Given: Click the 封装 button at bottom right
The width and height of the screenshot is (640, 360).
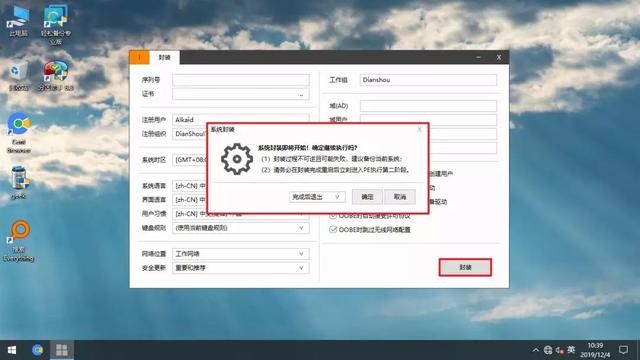Looking at the screenshot, I should (x=465, y=267).
